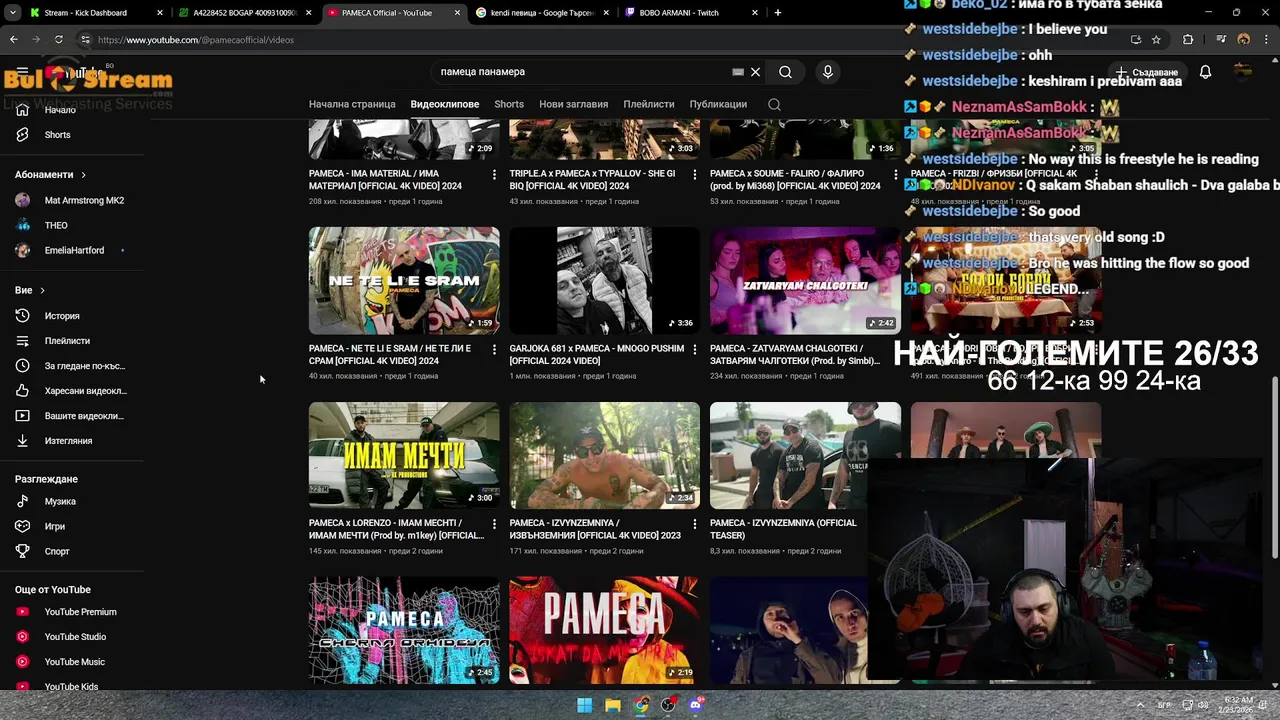Open YouTube Studio link
1280x720 pixels.
pyautogui.click(x=75, y=637)
